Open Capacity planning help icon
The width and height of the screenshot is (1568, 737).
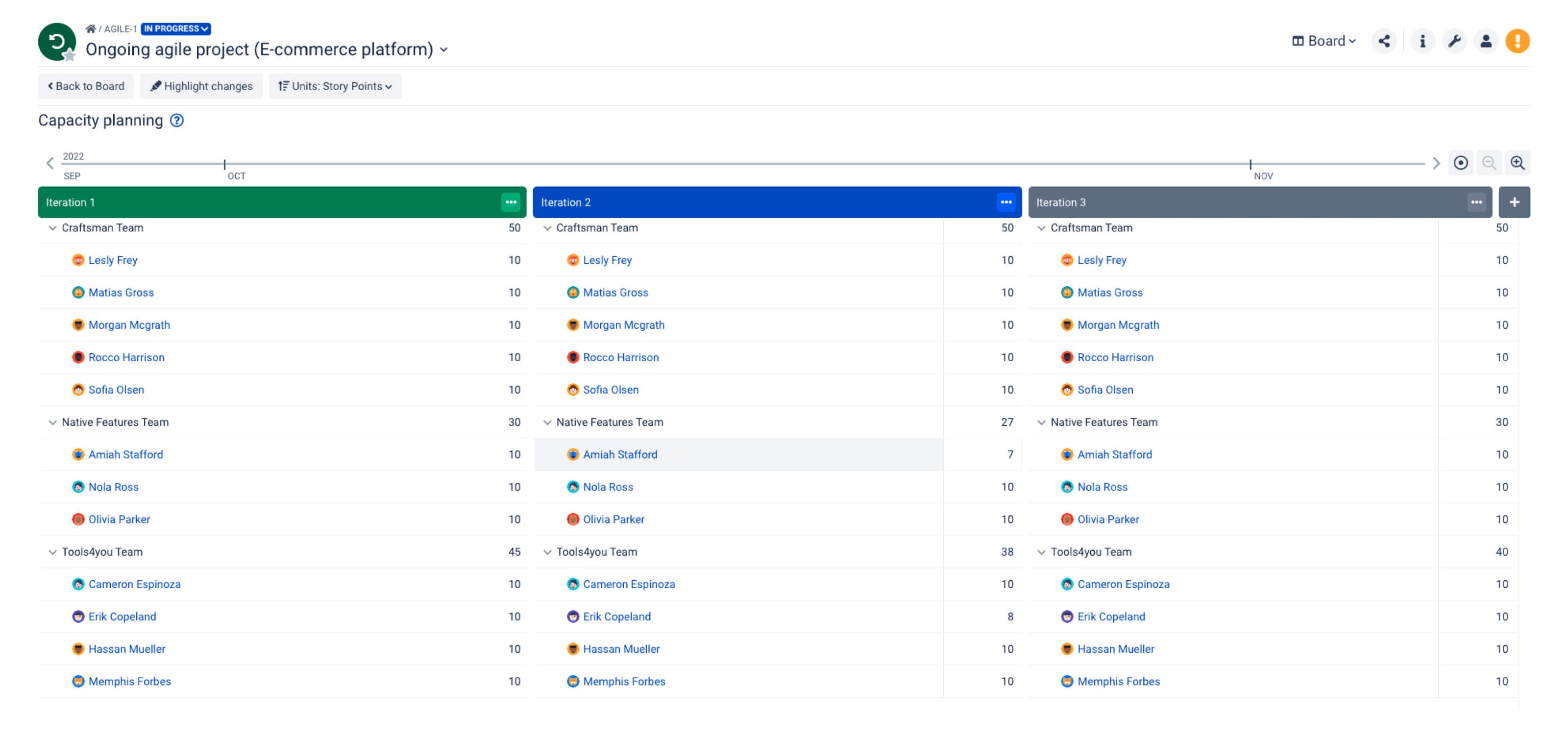(176, 121)
